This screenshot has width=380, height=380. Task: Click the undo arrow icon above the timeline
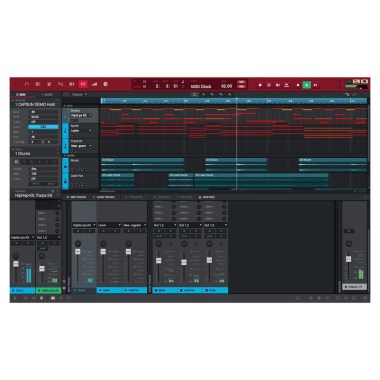347,95
